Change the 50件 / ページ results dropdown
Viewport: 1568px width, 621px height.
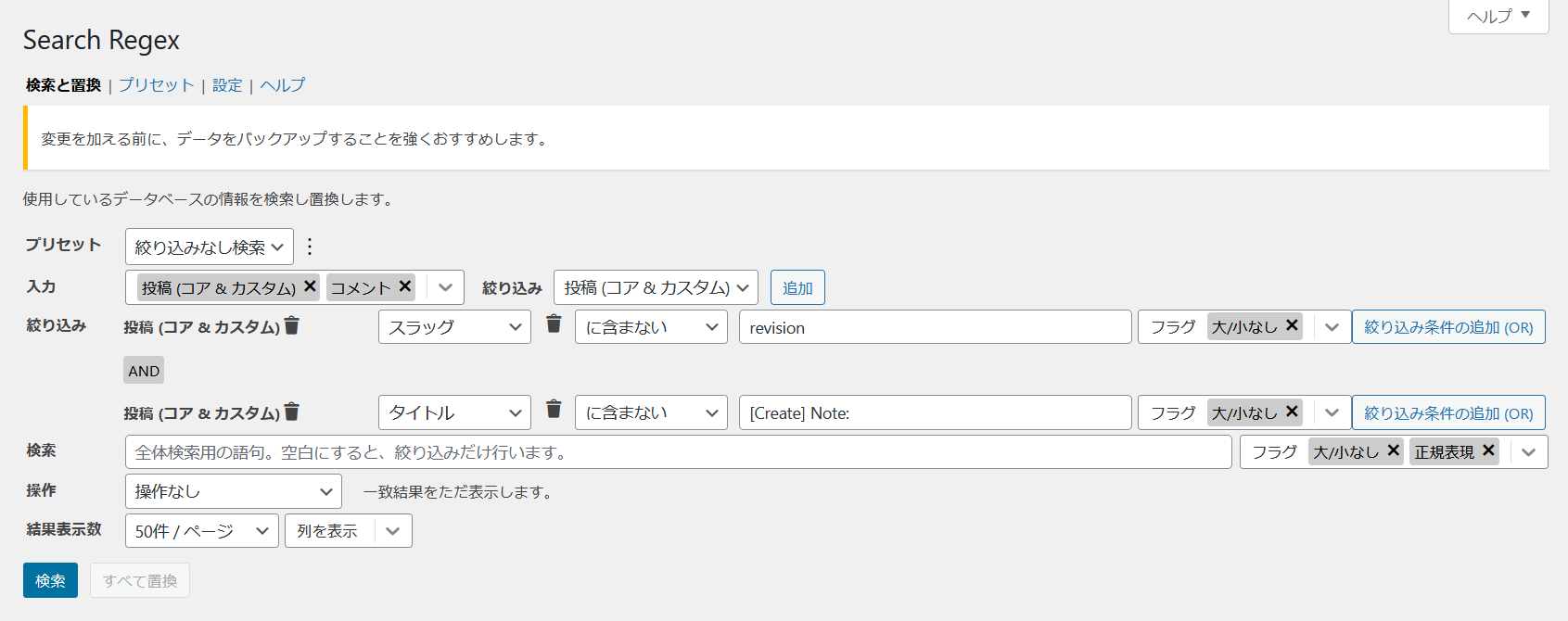pos(201,531)
